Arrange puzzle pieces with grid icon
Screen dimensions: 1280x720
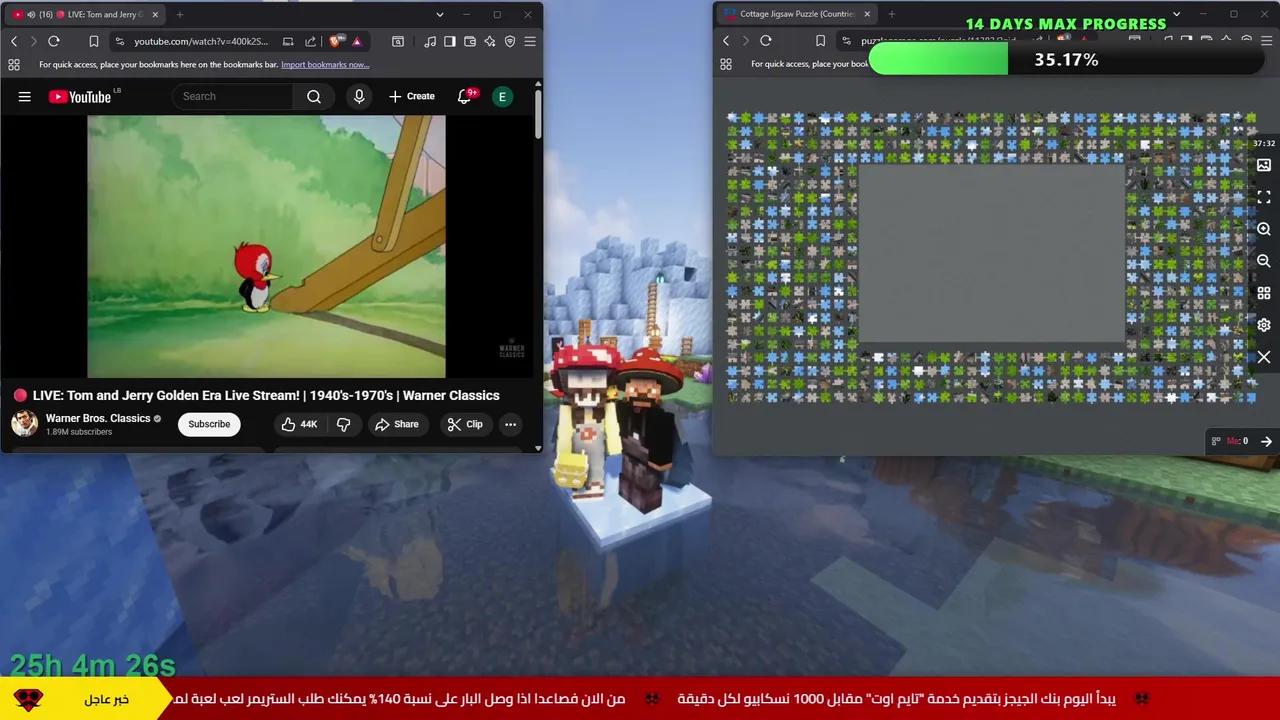click(1264, 293)
